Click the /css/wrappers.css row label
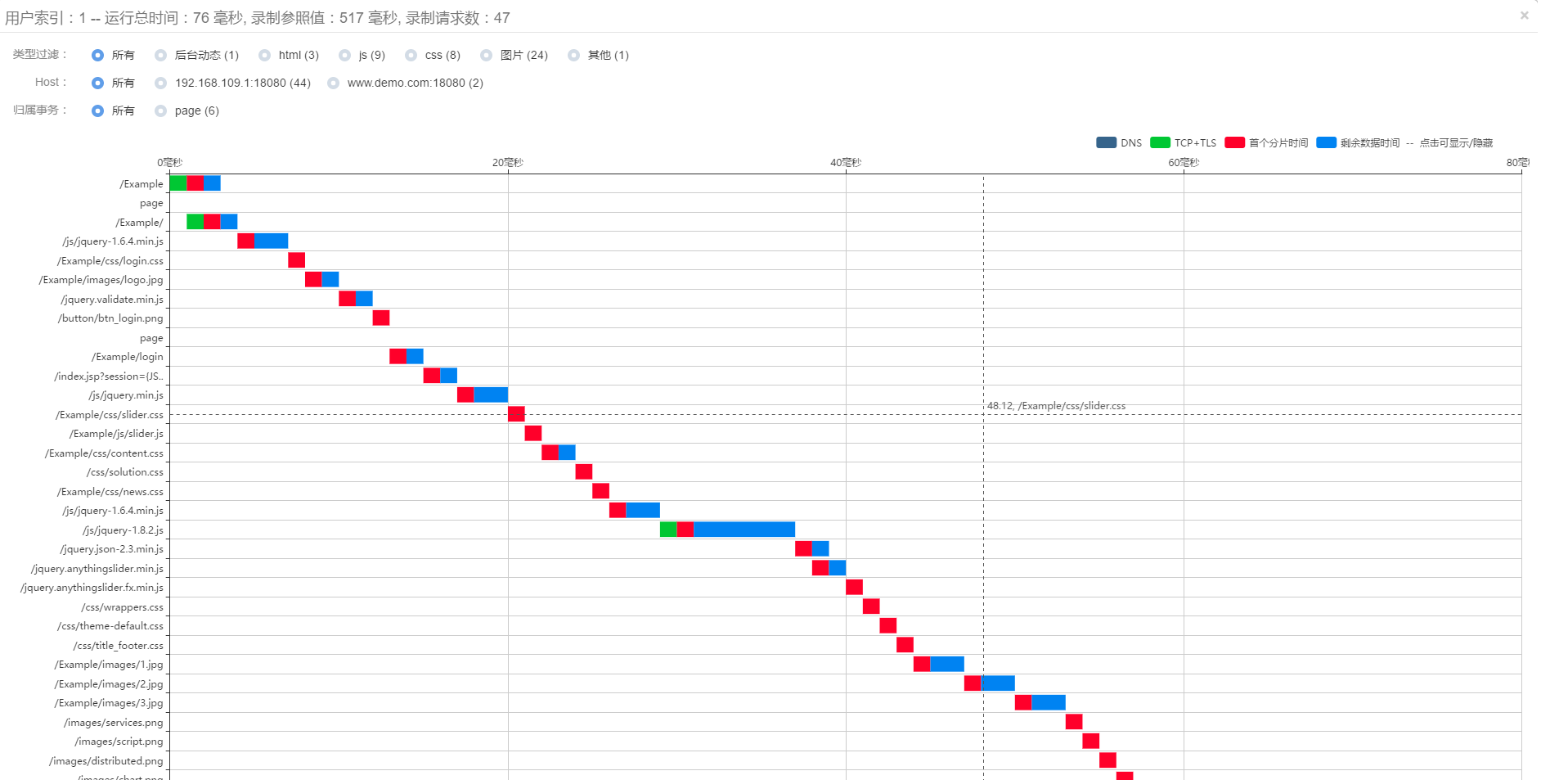1568x780 pixels. pos(122,607)
